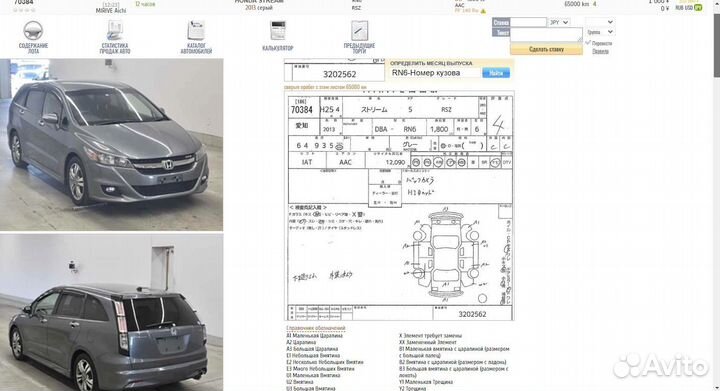
Task: Open the front view car photo
Action: click(x=112, y=145)
